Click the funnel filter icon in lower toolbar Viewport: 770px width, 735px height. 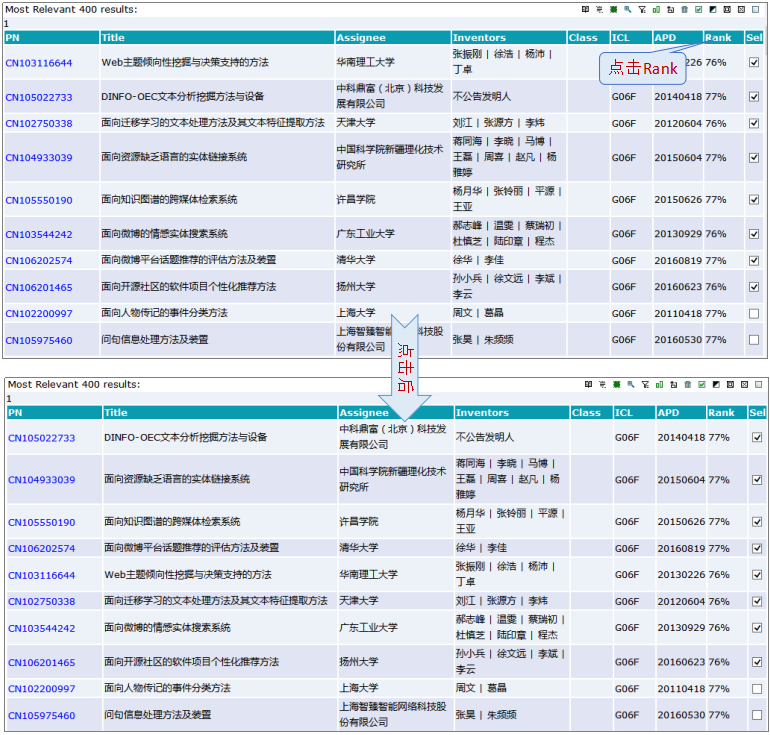(645, 385)
